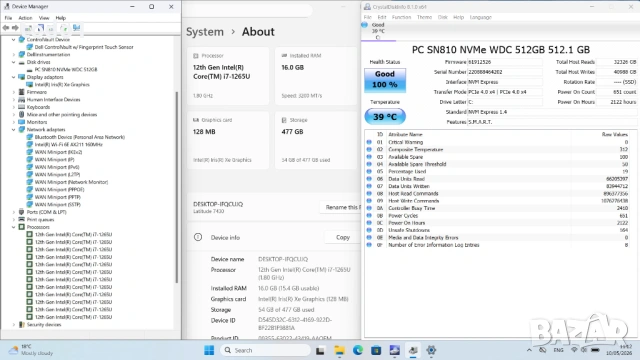Click the Keyboards category icon
Image resolution: width=640 pixels, height=360 pixels.
[x=22, y=107]
